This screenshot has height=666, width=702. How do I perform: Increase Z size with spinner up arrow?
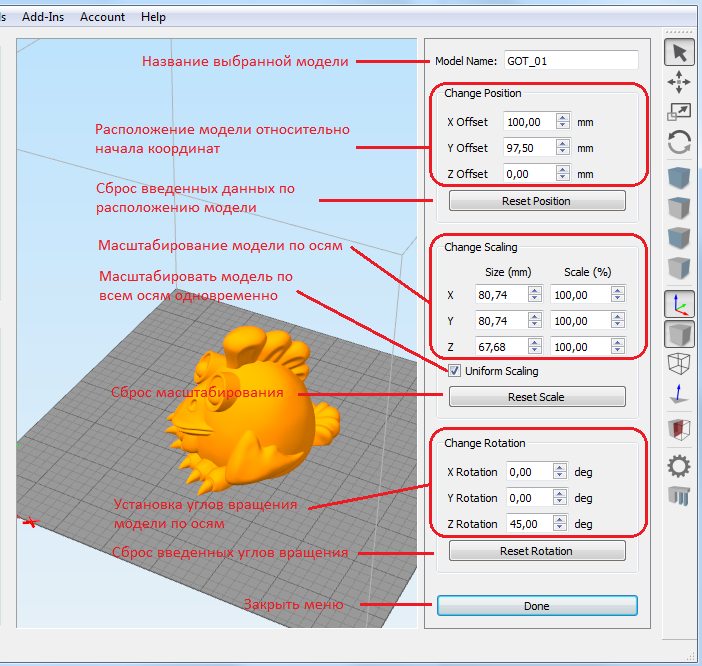(535, 342)
